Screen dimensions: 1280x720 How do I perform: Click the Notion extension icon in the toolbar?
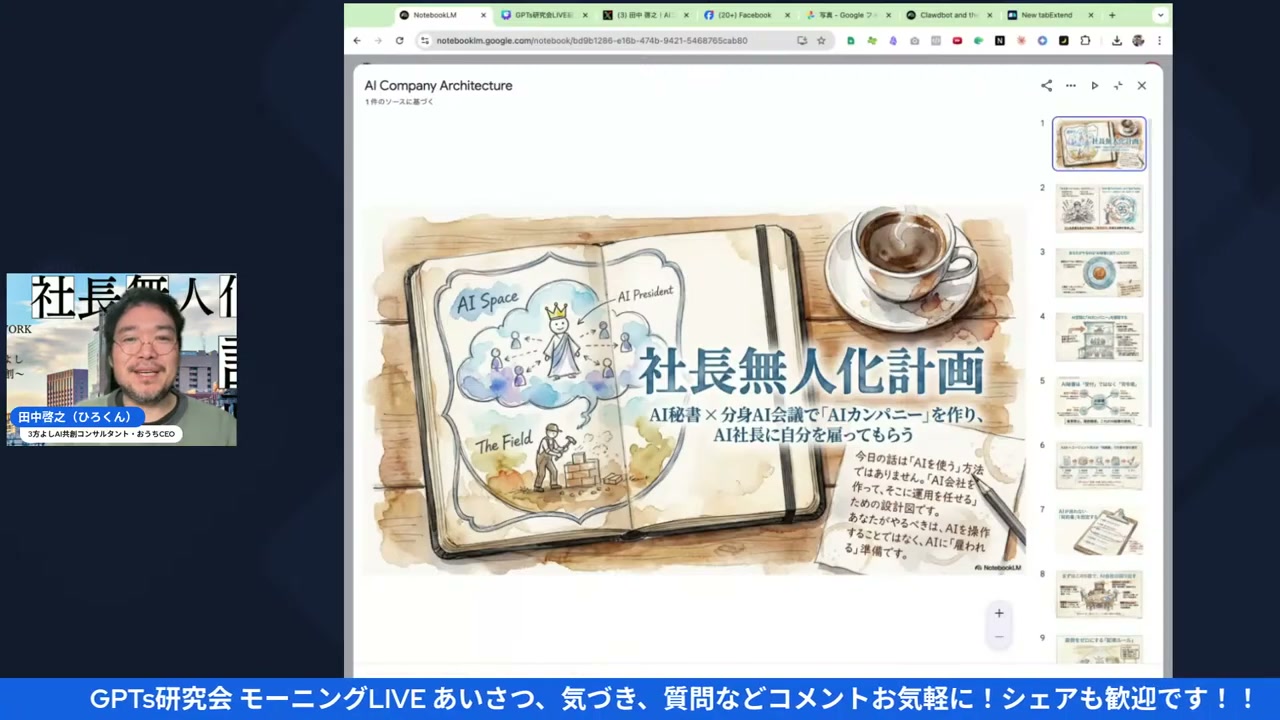pos(1000,40)
